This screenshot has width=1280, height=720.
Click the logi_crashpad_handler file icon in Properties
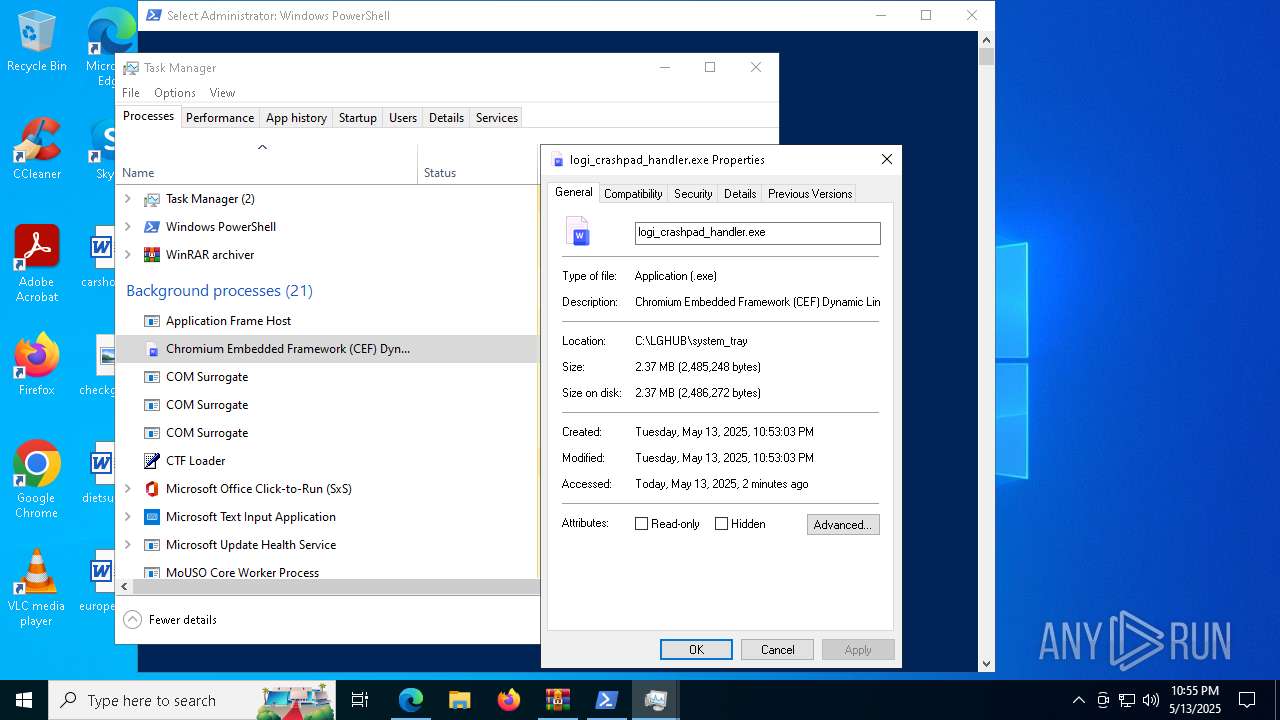pos(579,231)
